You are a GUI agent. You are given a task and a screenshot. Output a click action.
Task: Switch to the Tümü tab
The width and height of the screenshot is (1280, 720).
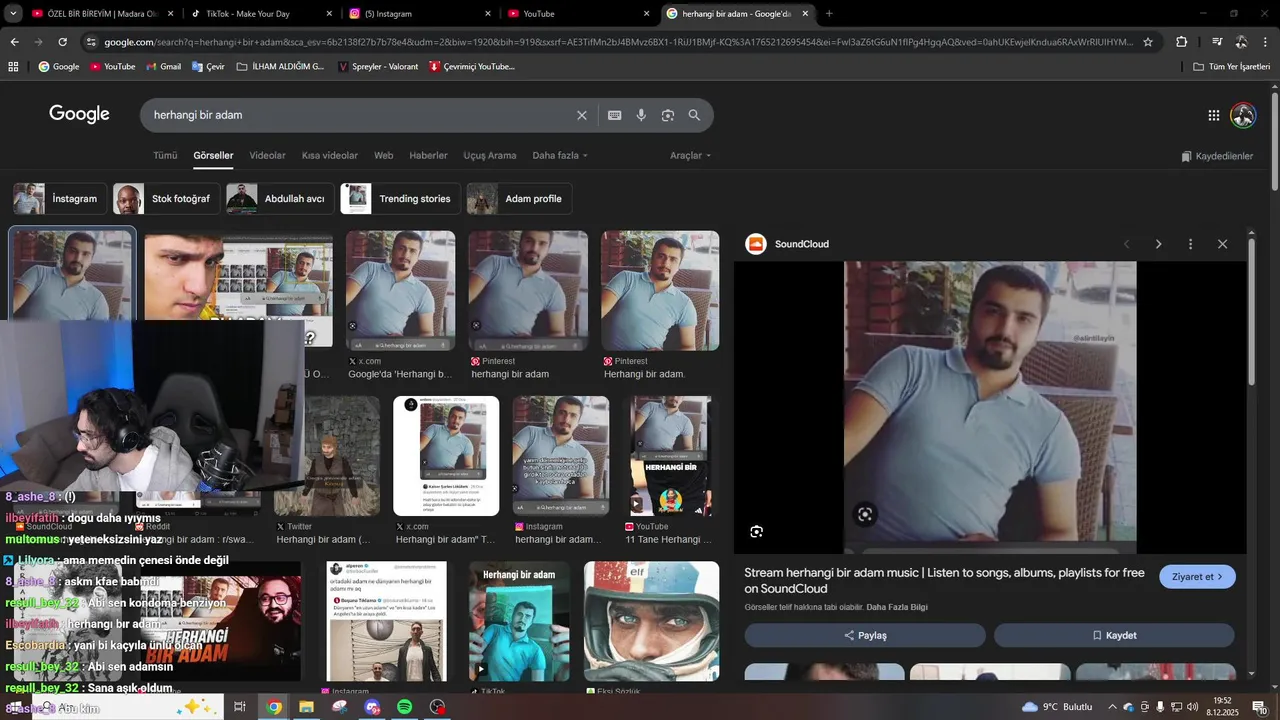[165, 156]
